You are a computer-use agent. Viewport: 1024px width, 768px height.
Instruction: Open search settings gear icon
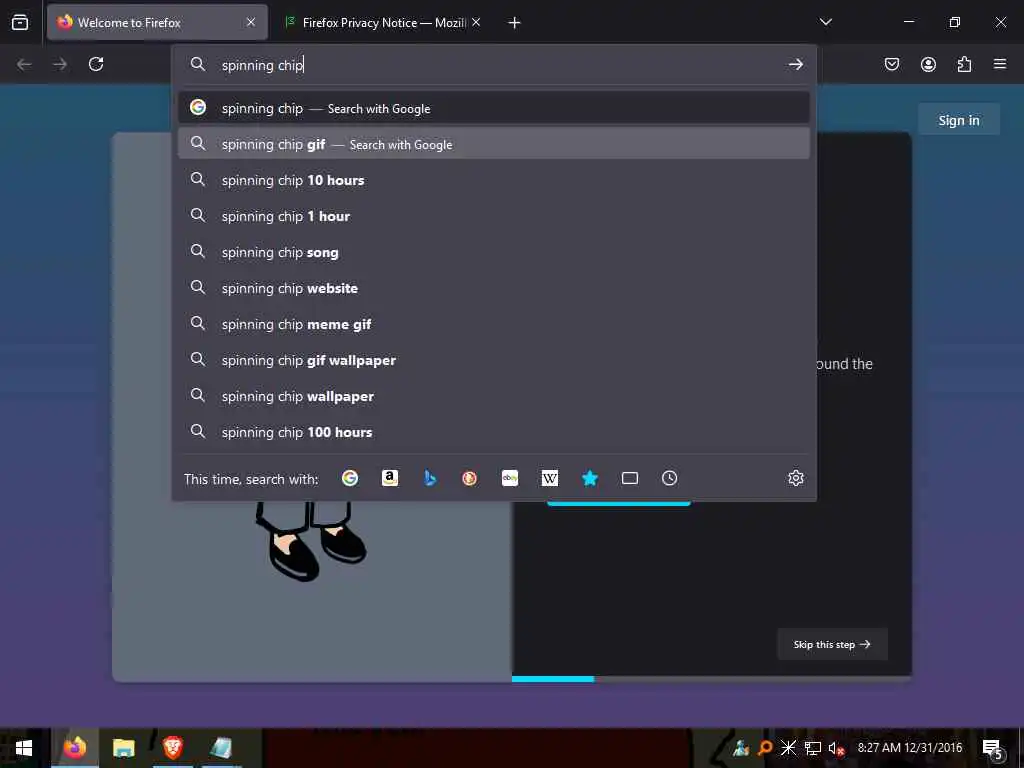click(795, 478)
